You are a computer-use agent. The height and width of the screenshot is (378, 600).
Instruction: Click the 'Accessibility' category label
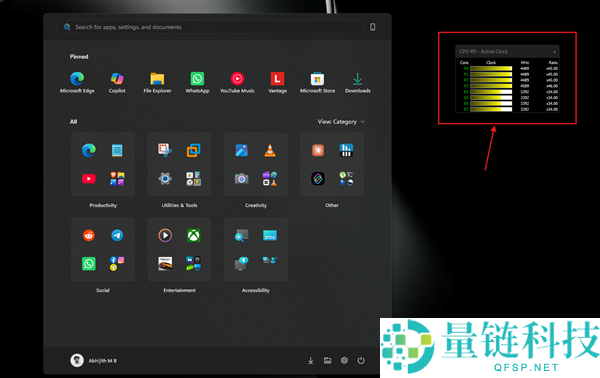(x=256, y=290)
